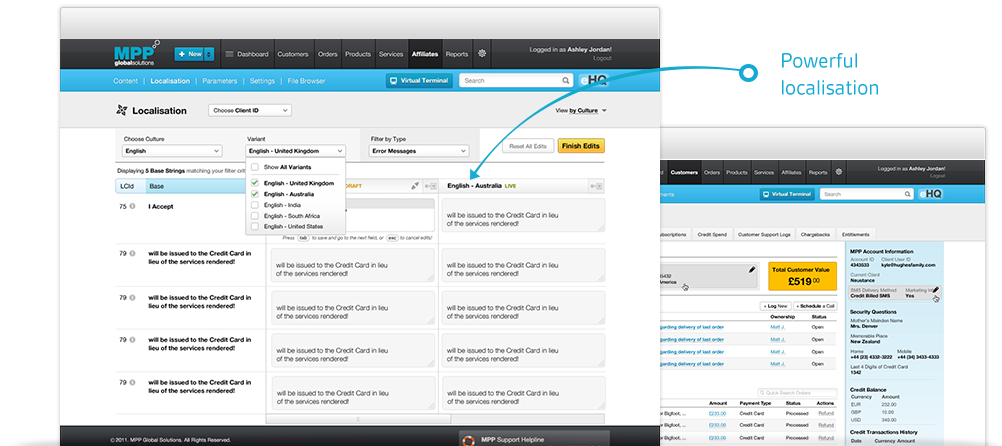Click the Reset All Edits button
Viewport: 1002px width, 446px height.
pyautogui.click(x=528, y=146)
